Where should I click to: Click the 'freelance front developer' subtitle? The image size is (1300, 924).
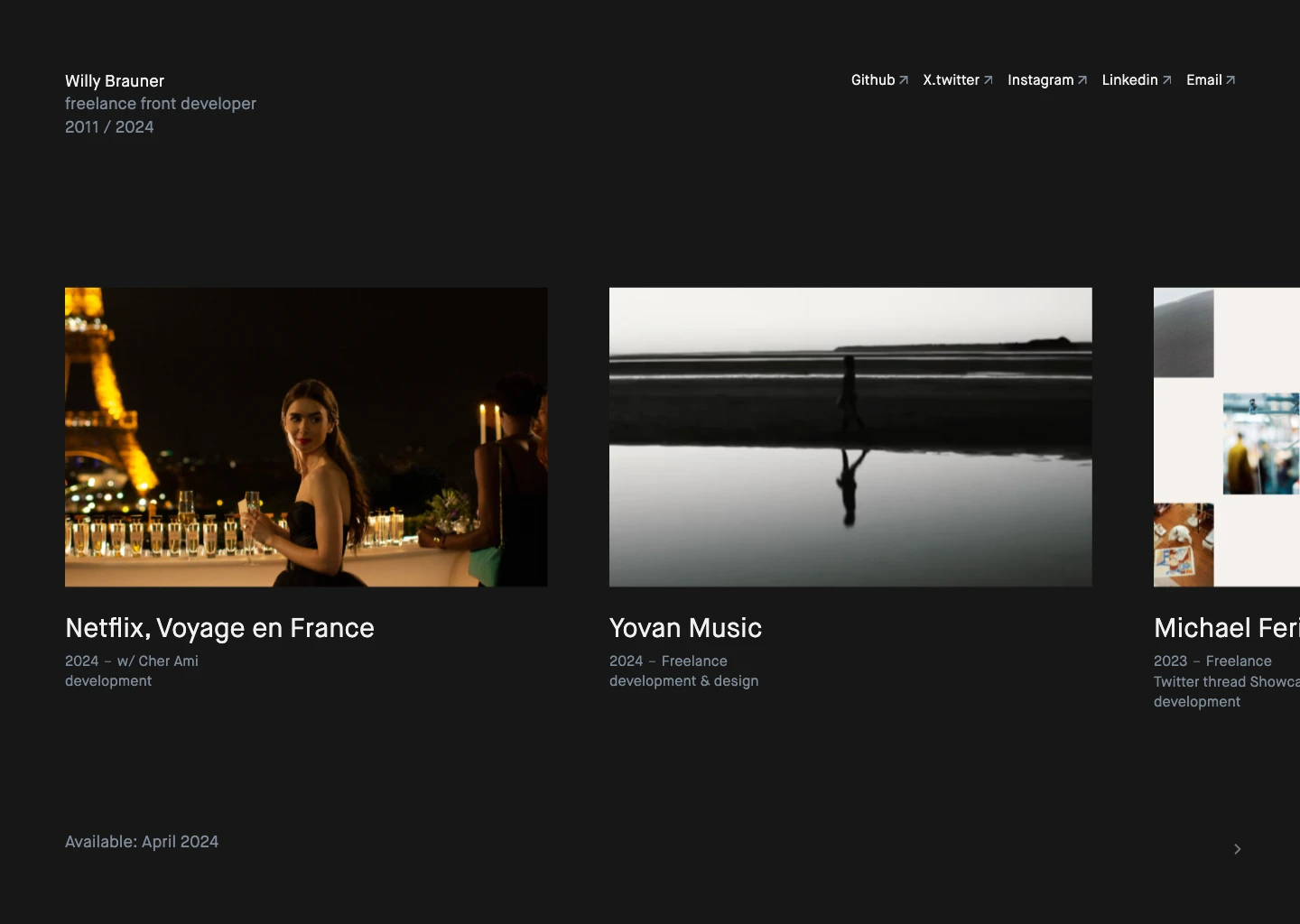click(161, 104)
